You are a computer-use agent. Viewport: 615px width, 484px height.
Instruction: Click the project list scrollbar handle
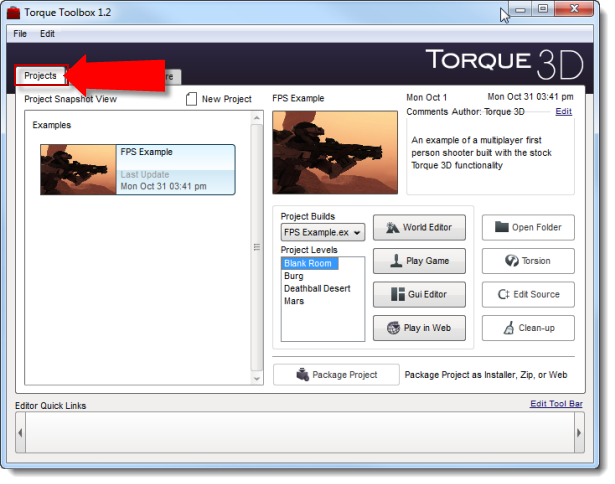coord(257,247)
